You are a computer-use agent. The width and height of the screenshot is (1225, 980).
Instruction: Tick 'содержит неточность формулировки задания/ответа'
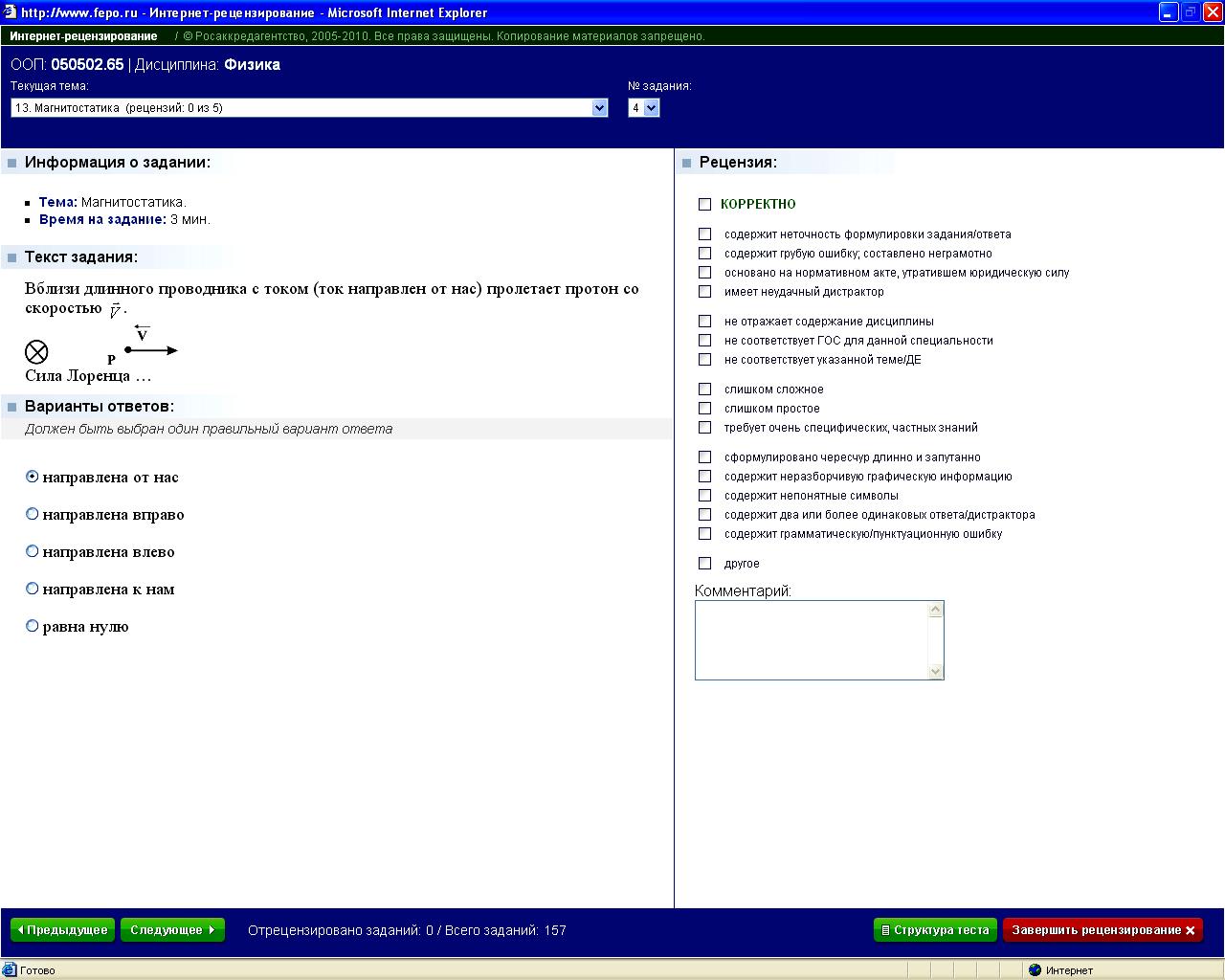[705, 234]
